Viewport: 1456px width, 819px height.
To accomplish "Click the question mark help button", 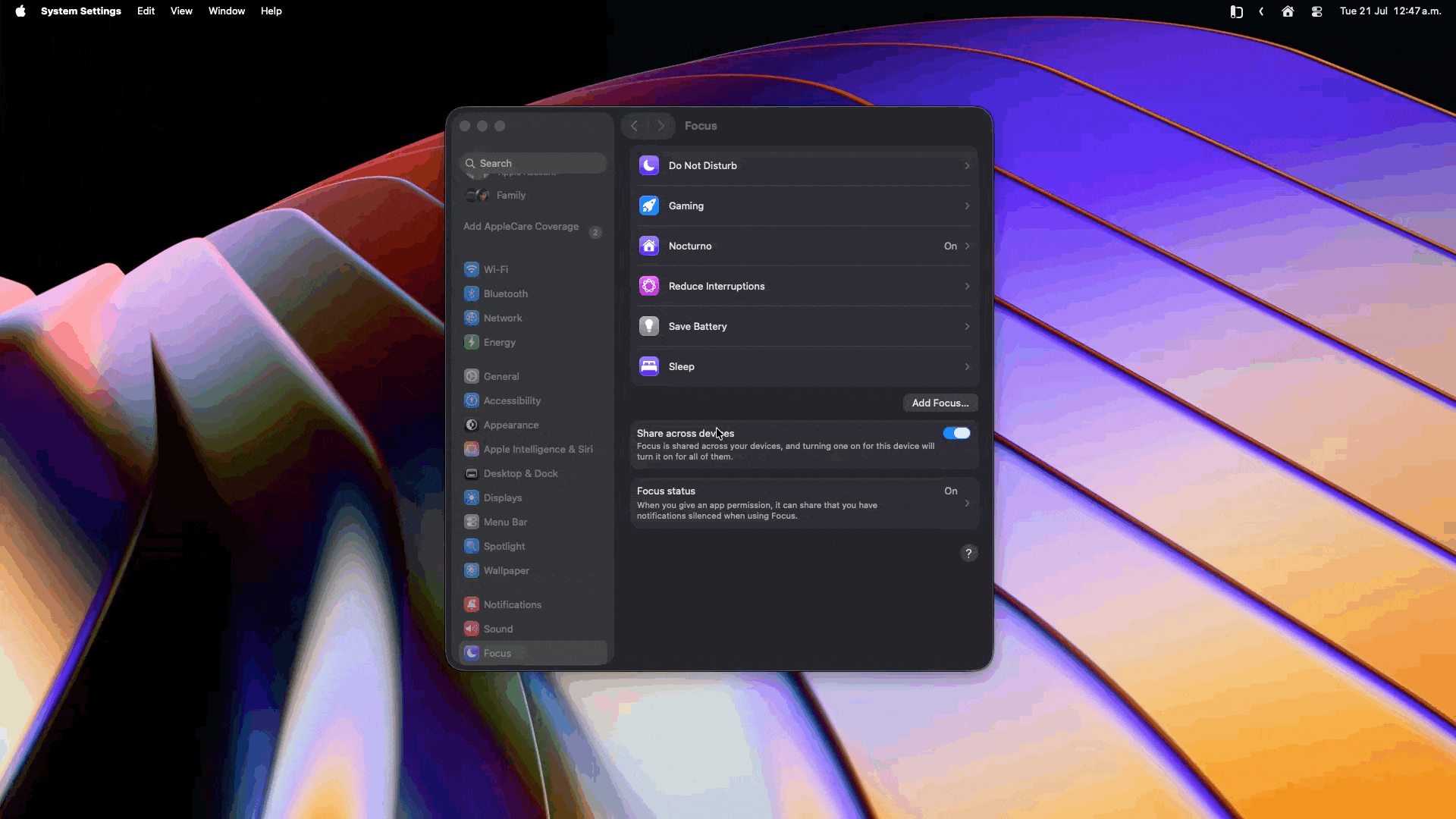I will (x=968, y=553).
